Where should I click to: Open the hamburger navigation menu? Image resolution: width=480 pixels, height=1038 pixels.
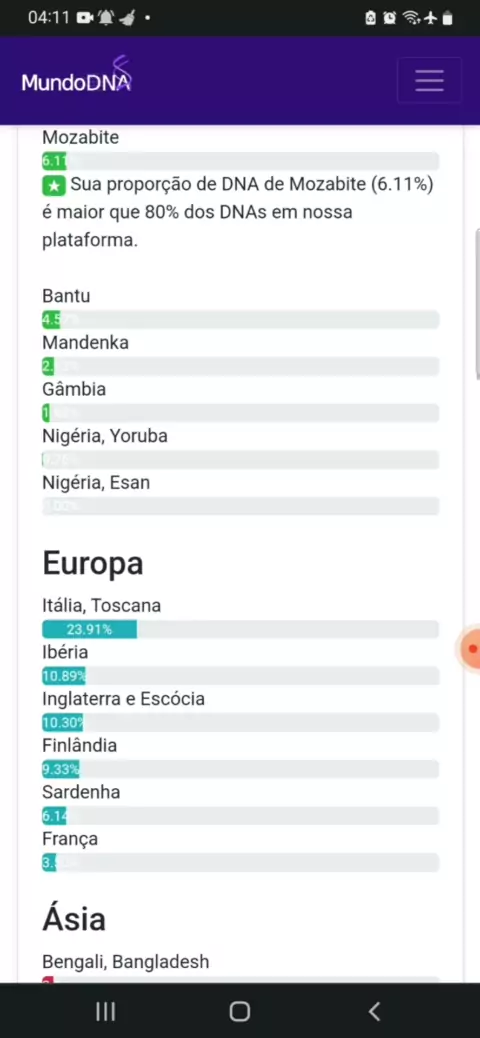429,80
